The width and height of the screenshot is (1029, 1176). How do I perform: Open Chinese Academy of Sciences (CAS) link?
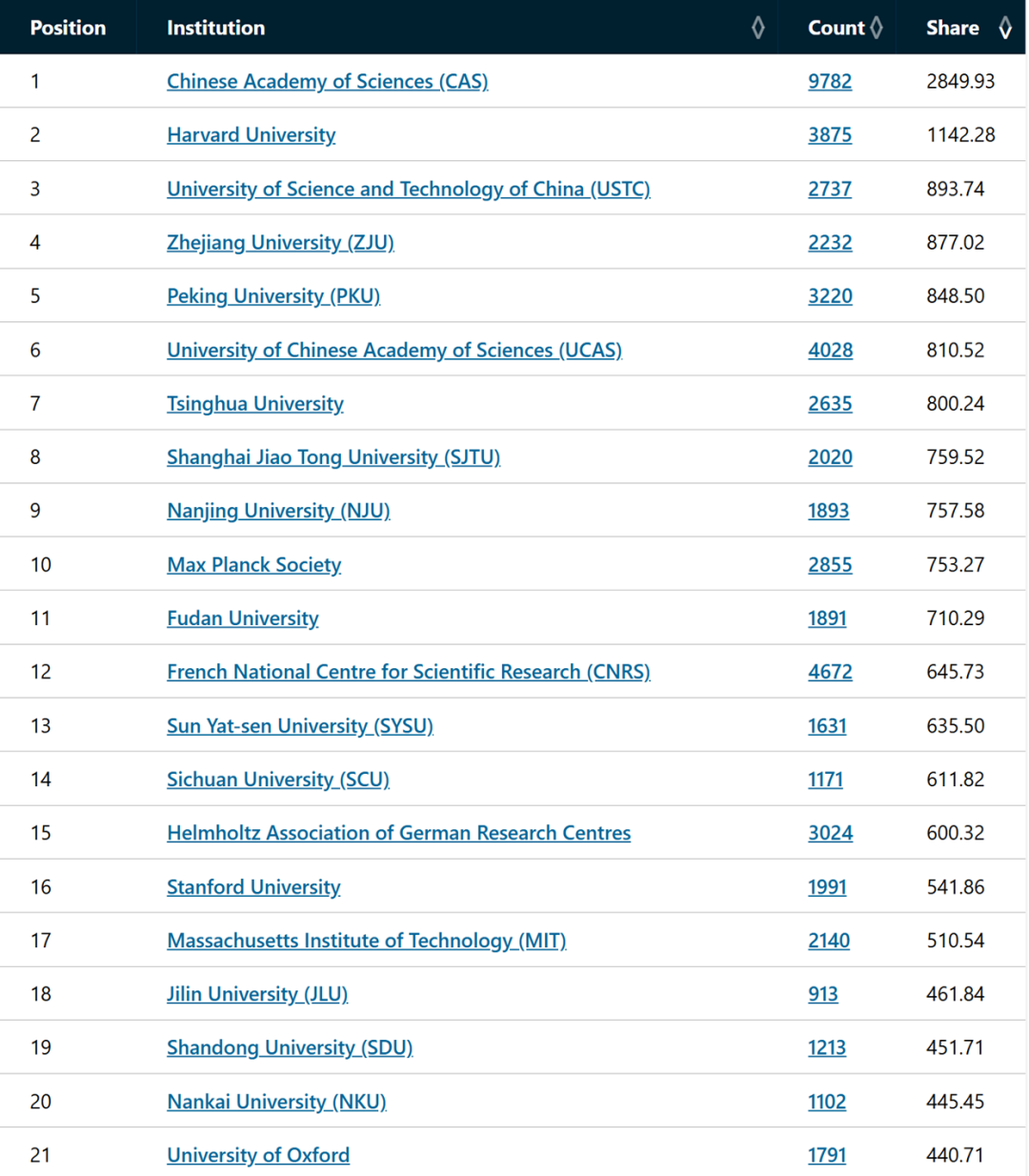(327, 82)
